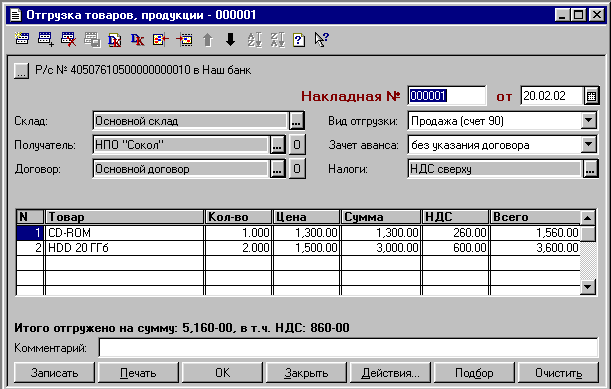
Task: Click the Sort descending Z-A icon
Action: (x=277, y=40)
